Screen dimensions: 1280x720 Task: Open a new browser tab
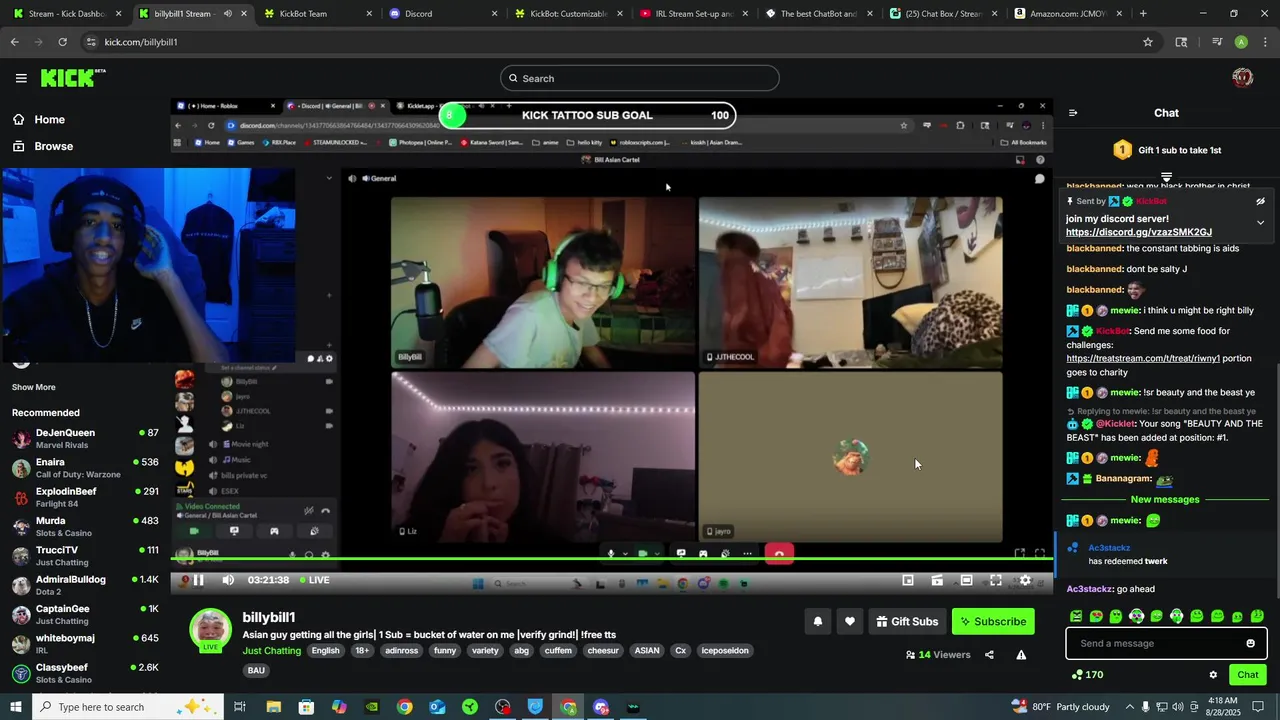pyautogui.click(x=1143, y=14)
